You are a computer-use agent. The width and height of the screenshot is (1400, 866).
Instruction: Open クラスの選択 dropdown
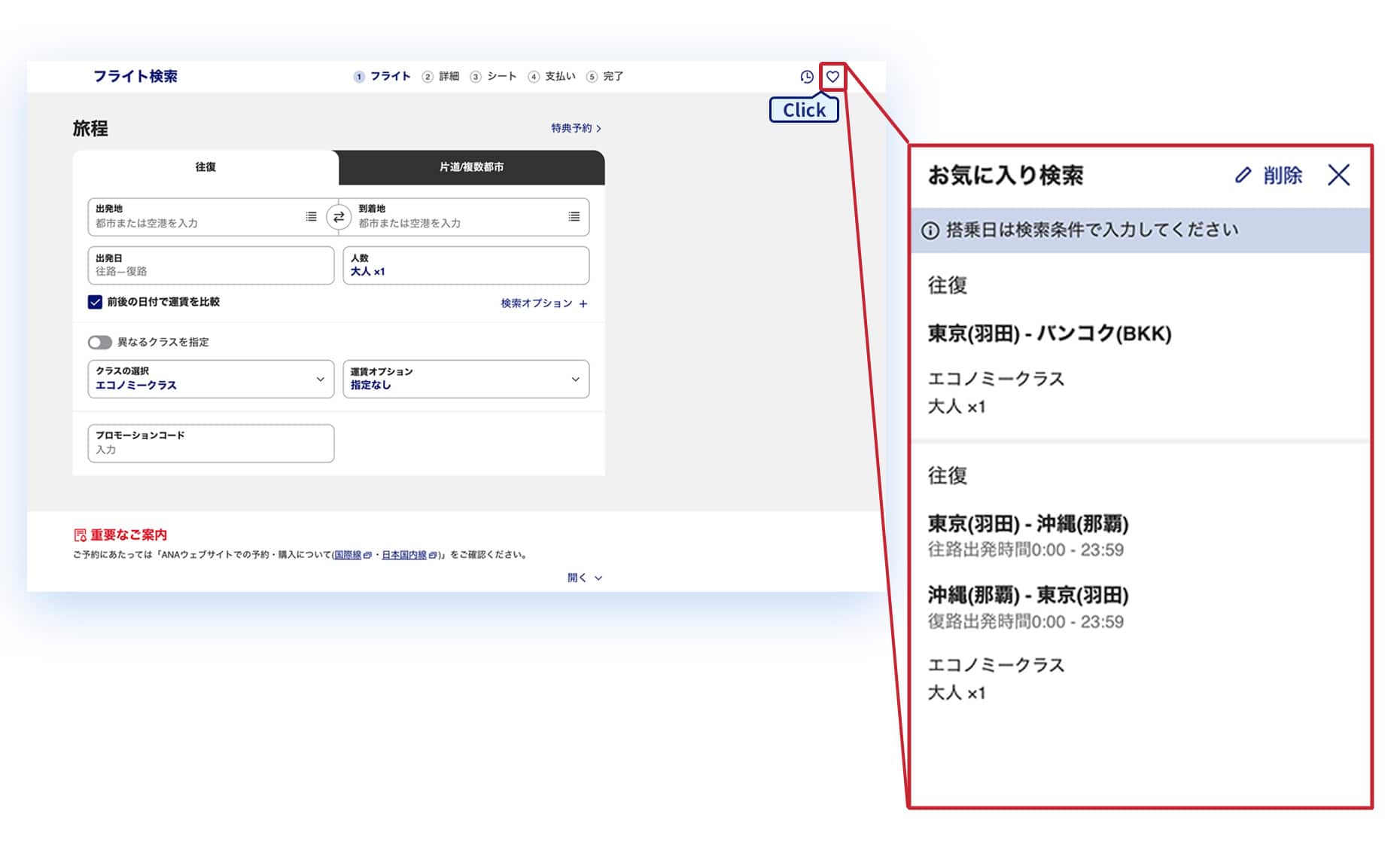pos(211,379)
